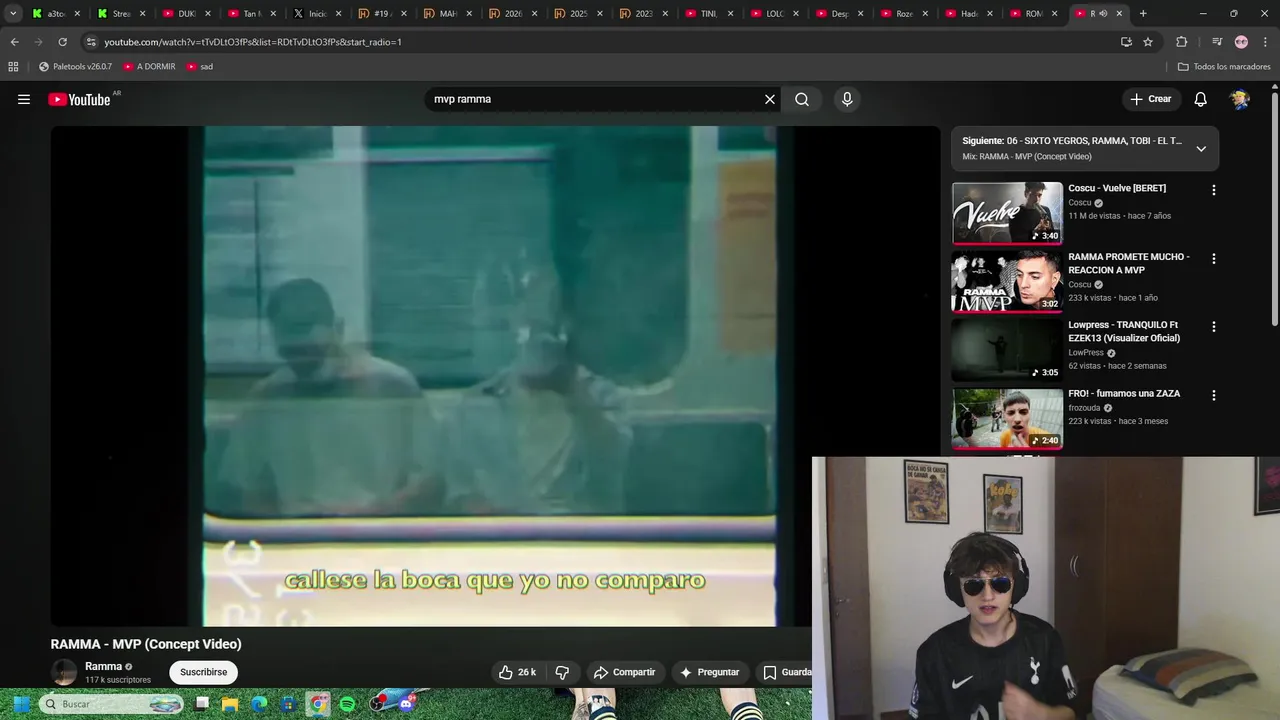This screenshot has width=1280, height=720.
Task: Open the A DORMIR bookmark
Action: coord(149,66)
